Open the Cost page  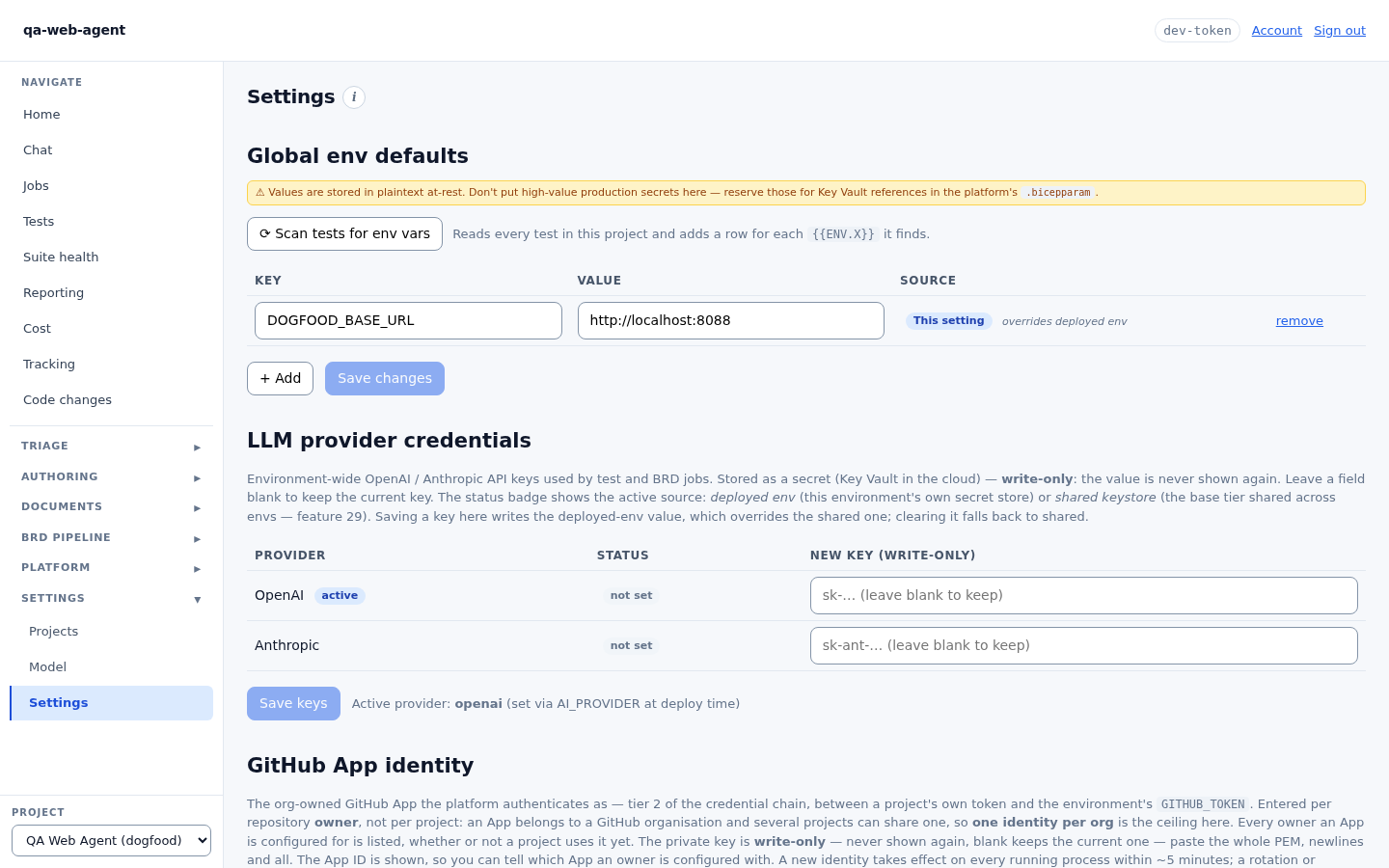[111, 329]
